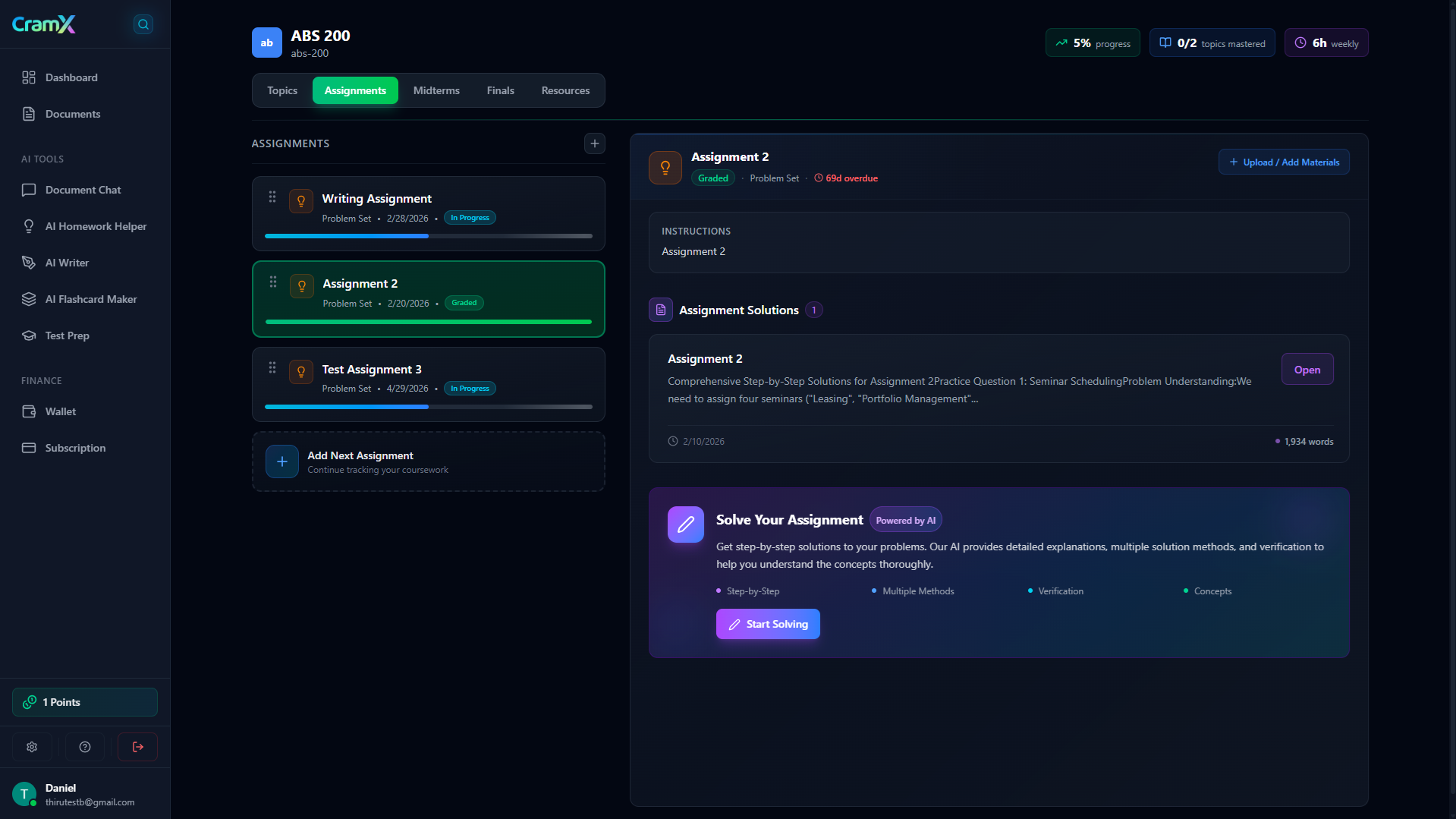This screenshot has height=819, width=1456.
Task: Select the Assignments tab
Action: click(x=355, y=90)
